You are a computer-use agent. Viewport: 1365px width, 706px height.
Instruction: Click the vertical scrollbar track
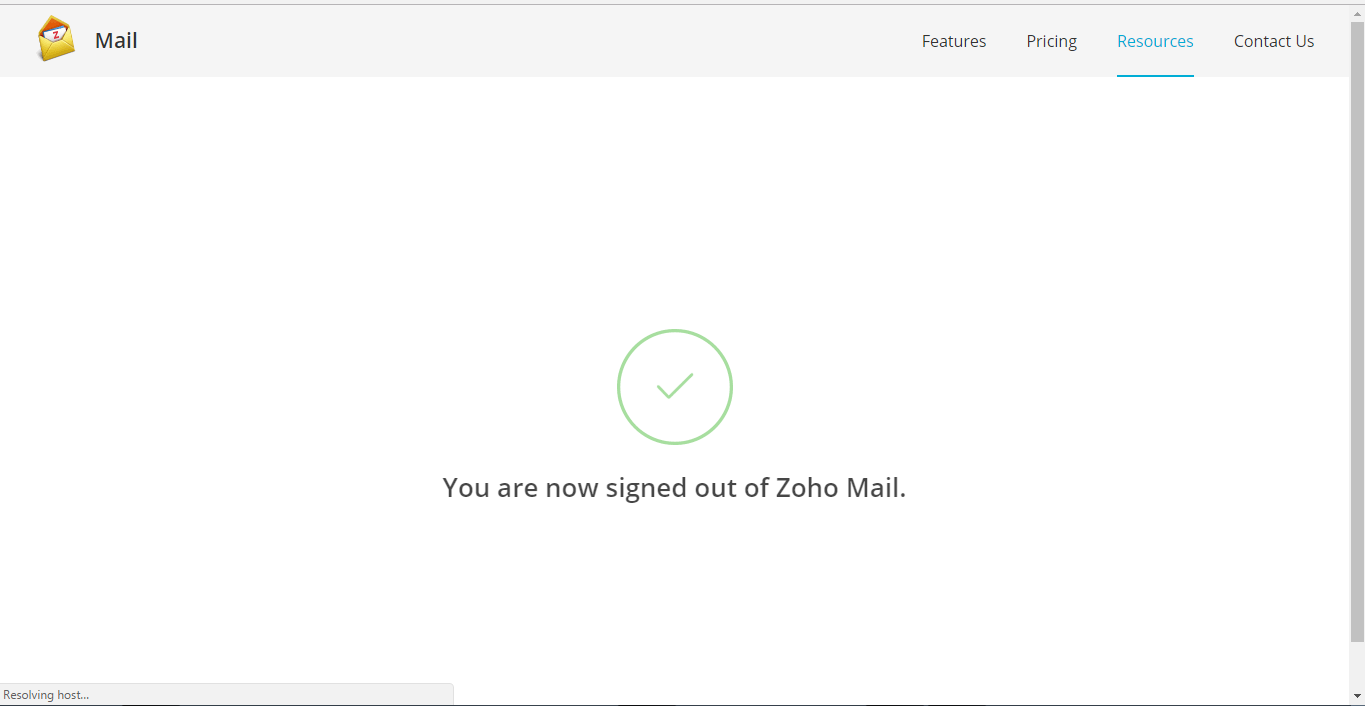(1358, 350)
